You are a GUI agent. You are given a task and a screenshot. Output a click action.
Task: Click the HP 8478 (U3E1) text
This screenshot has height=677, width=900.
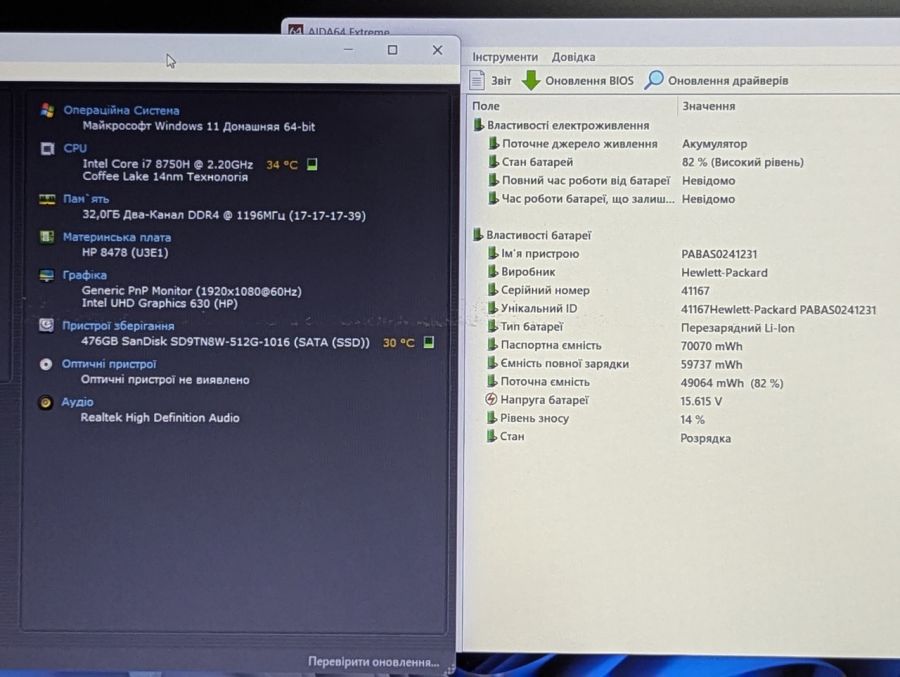(125, 253)
